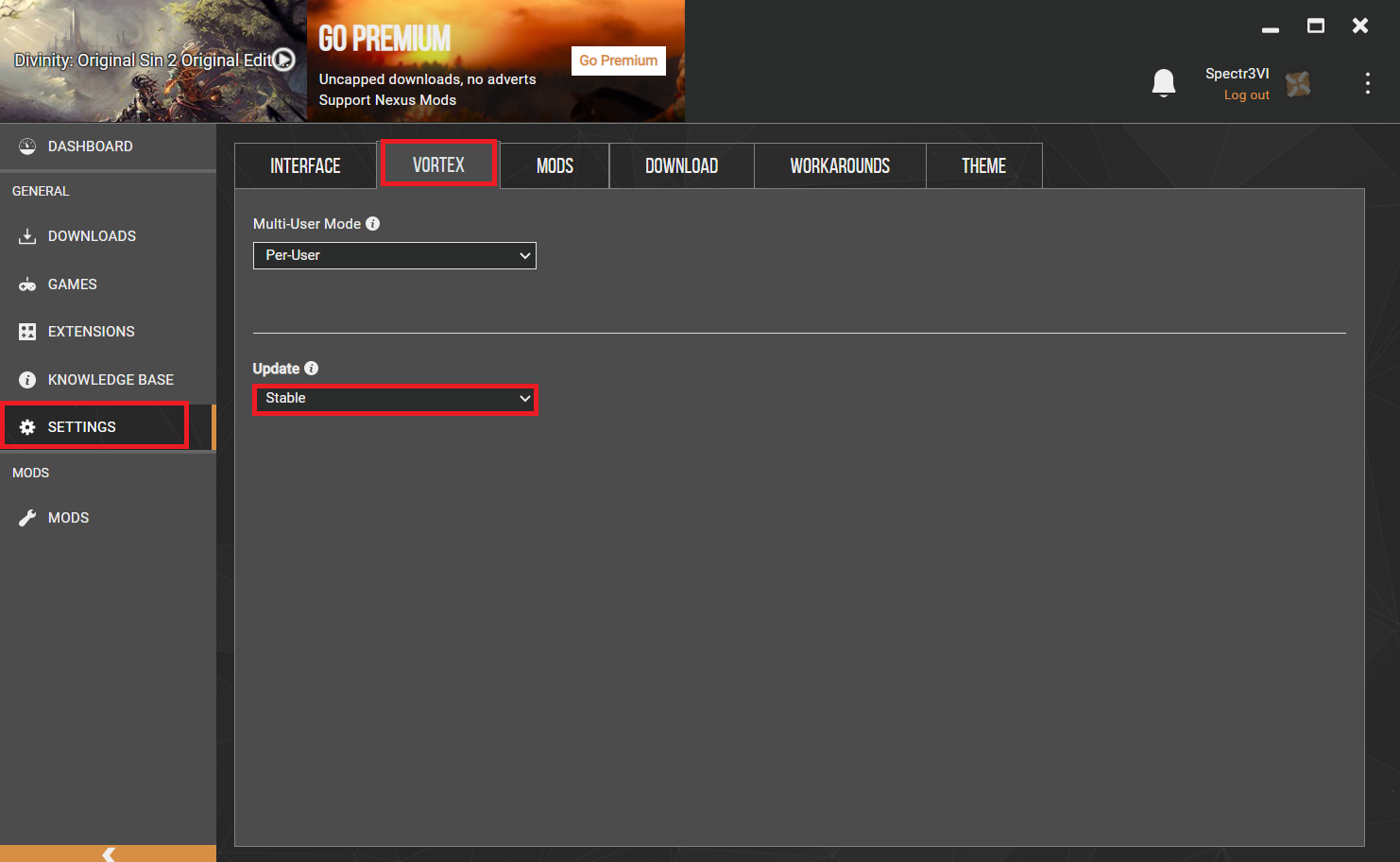The width and height of the screenshot is (1400, 862).
Task: Switch to the Workarounds tab
Action: pos(840,166)
